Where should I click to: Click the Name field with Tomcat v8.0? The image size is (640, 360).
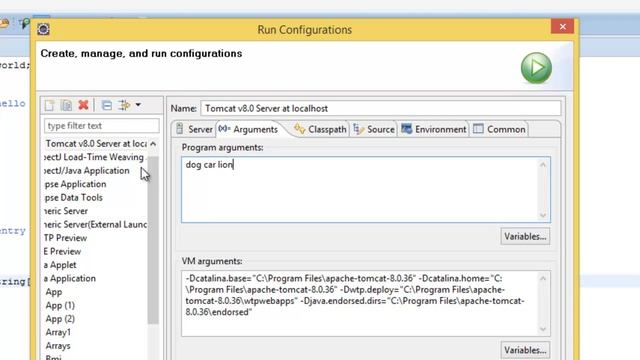pyautogui.click(x=381, y=109)
